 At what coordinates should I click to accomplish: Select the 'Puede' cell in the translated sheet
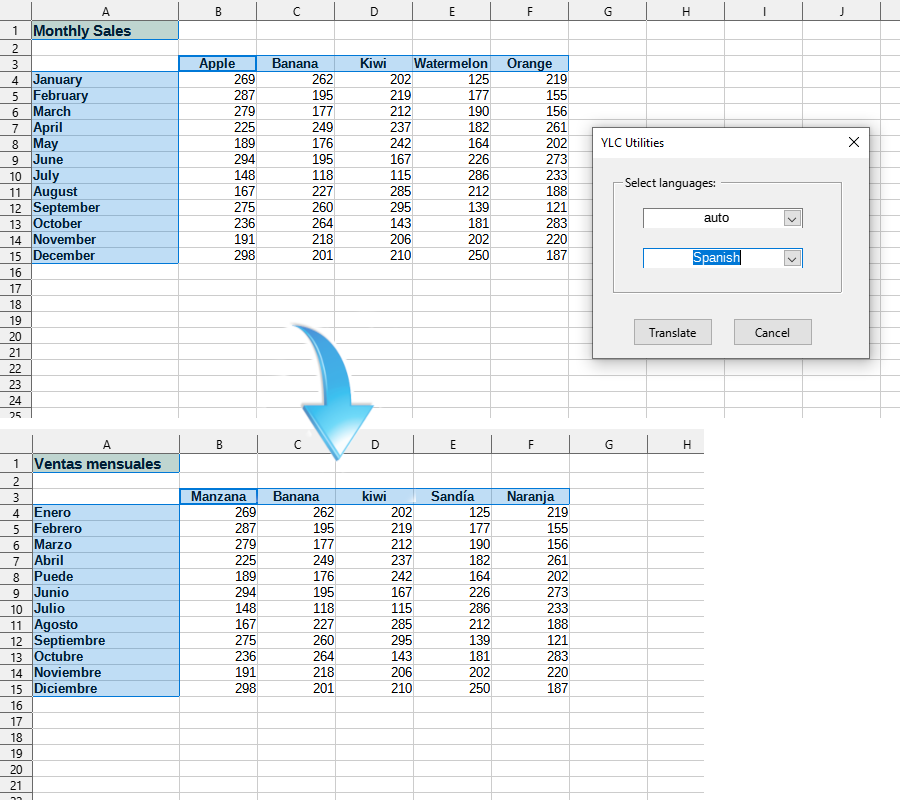pyautogui.click(x=106, y=577)
